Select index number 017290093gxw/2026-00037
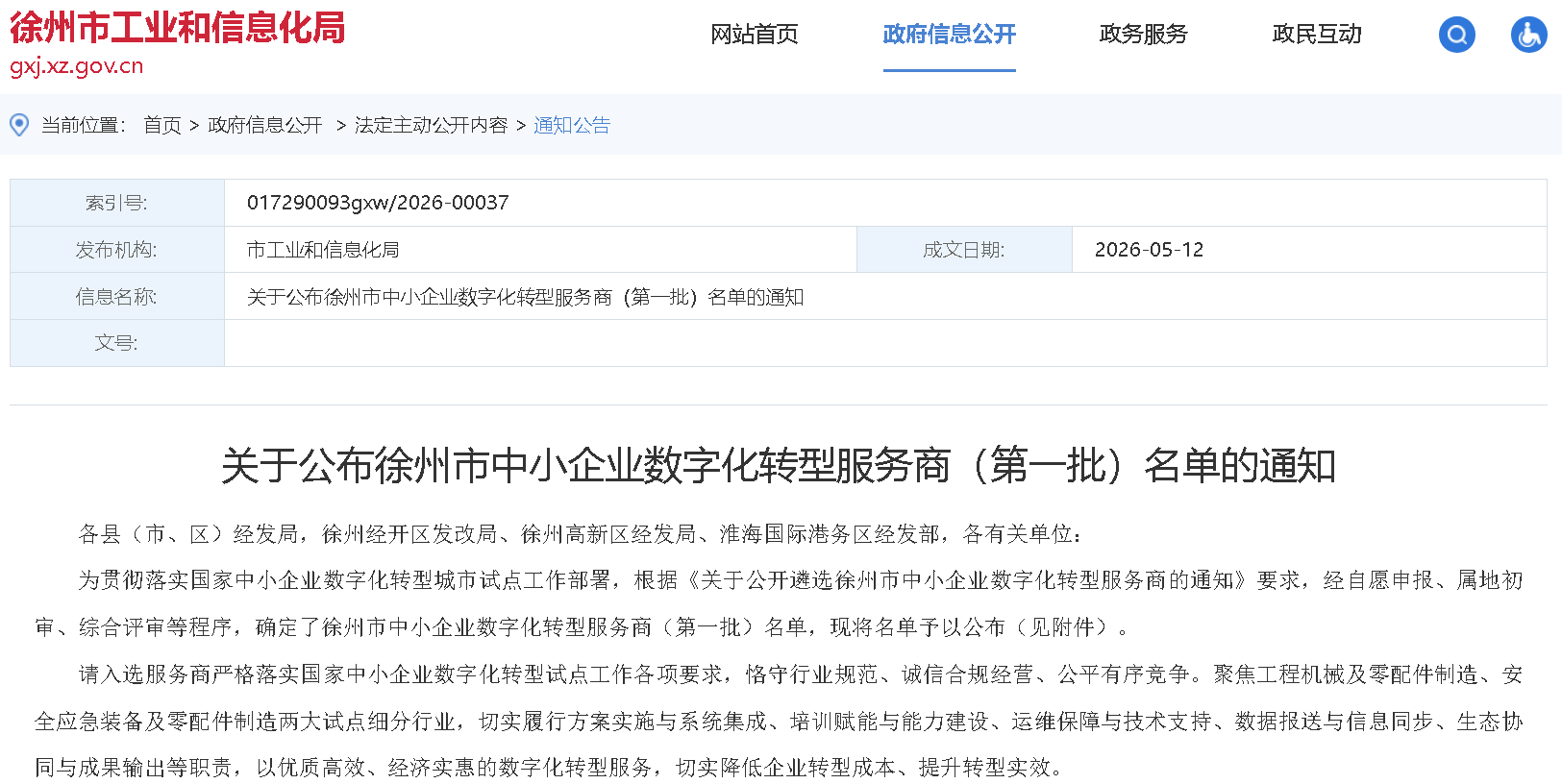 (x=378, y=203)
